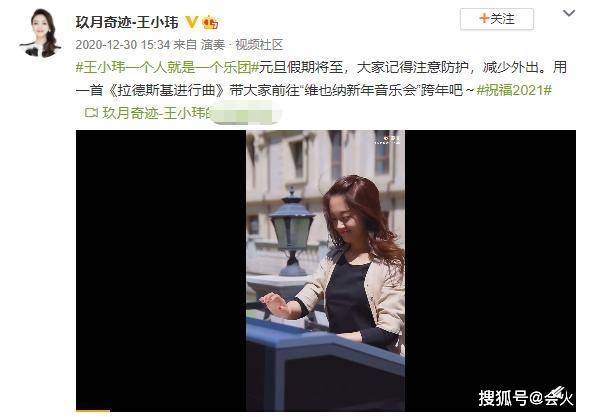The image size is (590, 417).
Task: Click the orange membership crown badge
Action: (210, 23)
